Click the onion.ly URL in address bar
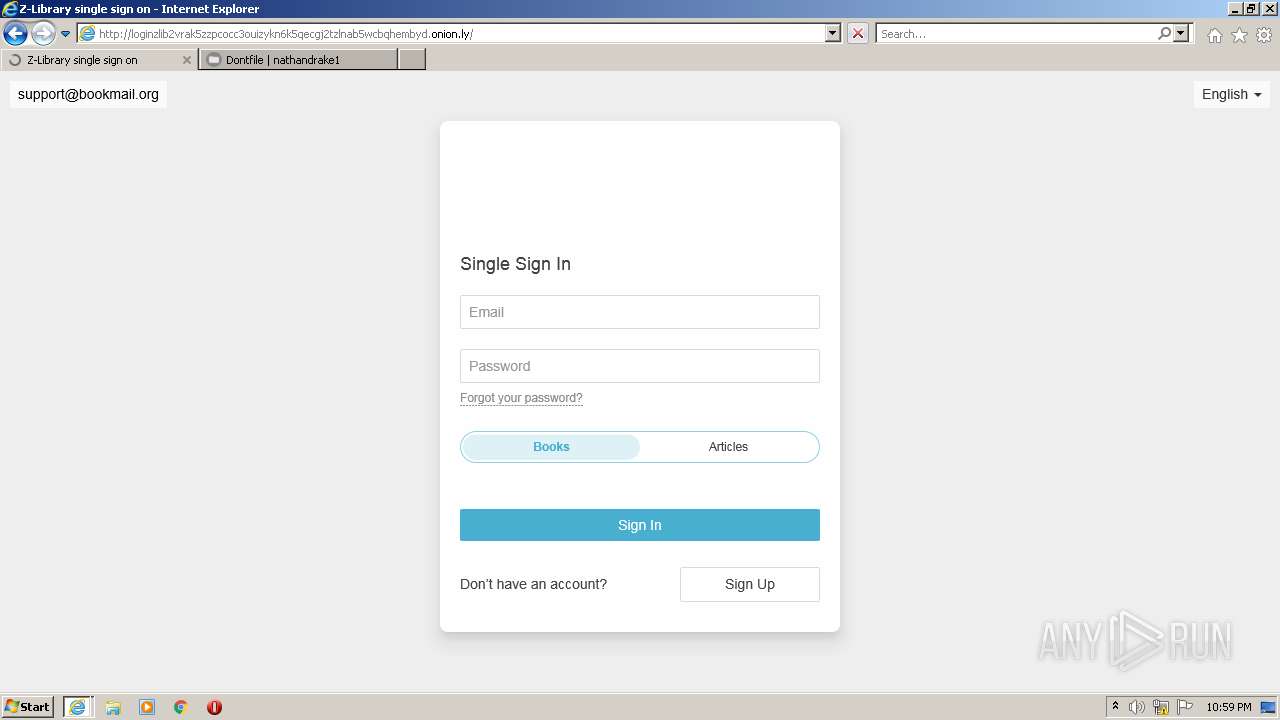This screenshot has height=720, width=1280. (285, 34)
